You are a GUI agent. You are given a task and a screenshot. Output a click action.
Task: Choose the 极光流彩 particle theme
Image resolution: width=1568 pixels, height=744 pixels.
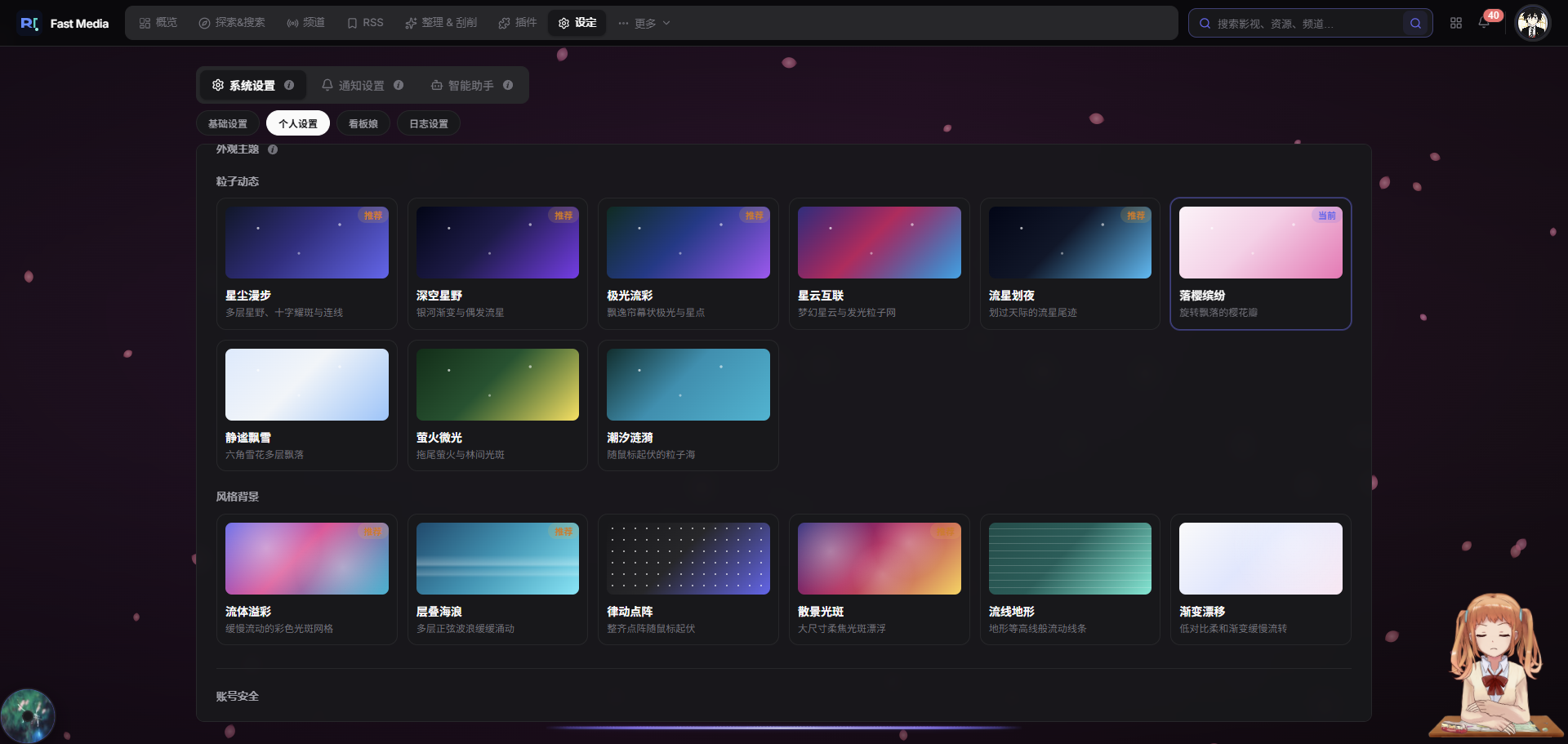point(688,264)
